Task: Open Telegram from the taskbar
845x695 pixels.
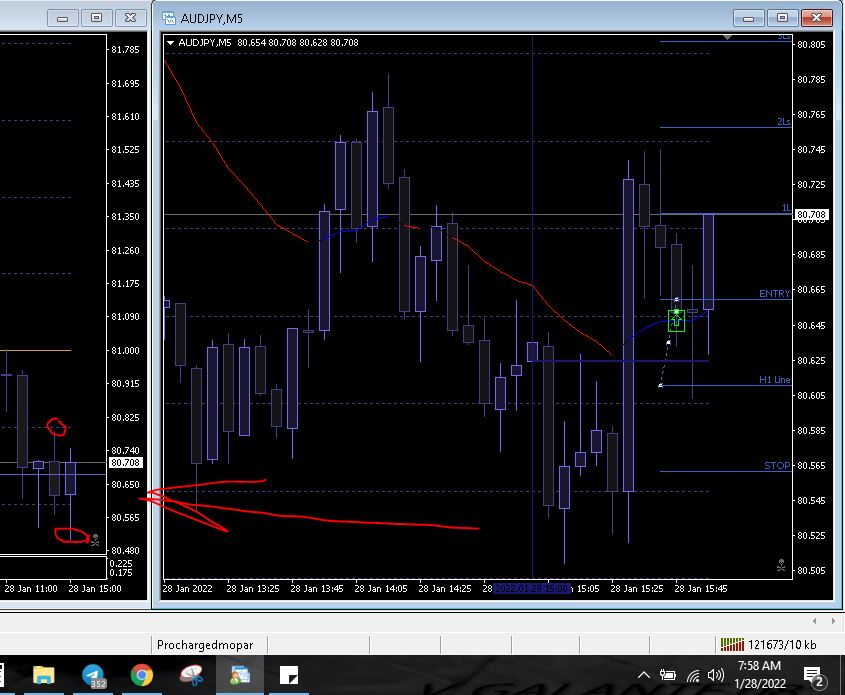Action: click(93, 676)
